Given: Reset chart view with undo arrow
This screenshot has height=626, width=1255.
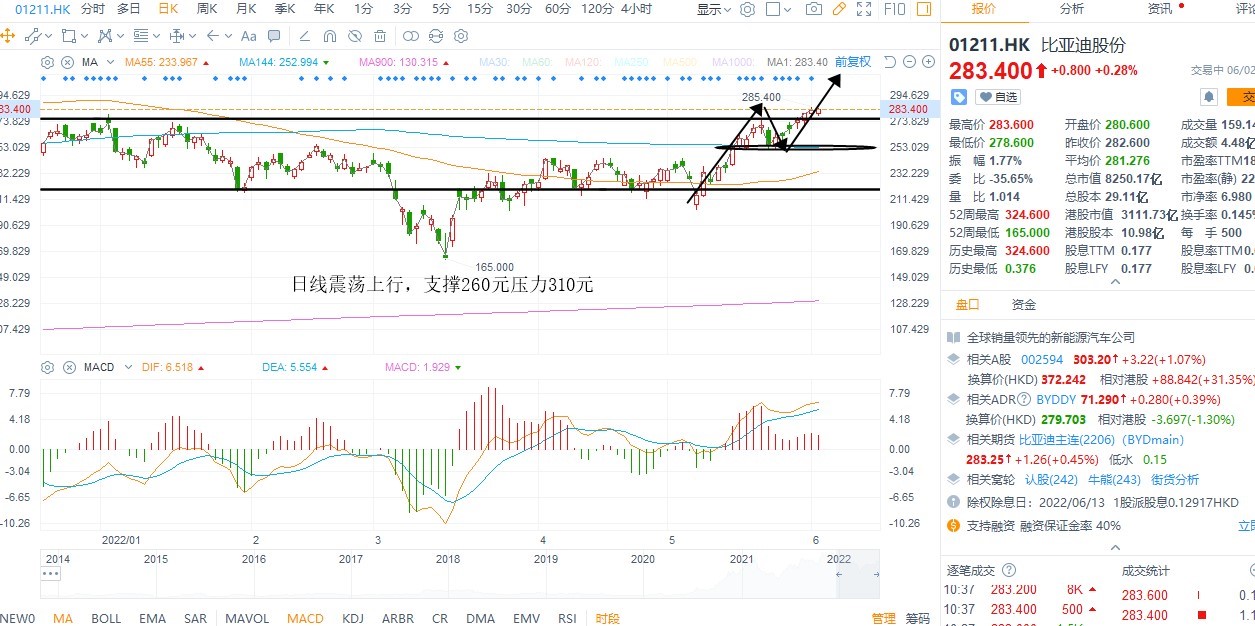Looking at the screenshot, I should click(x=890, y=62).
